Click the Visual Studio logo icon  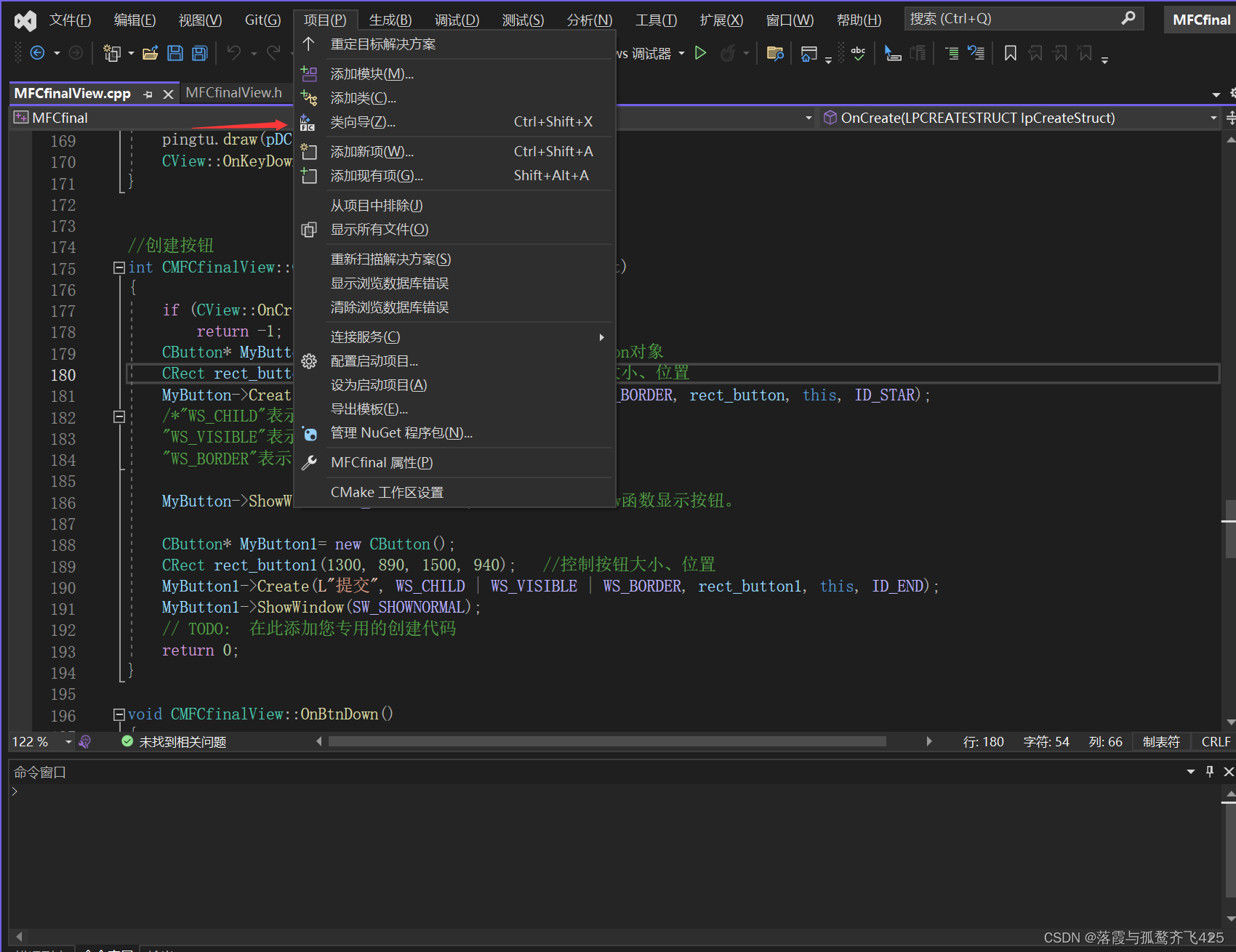[x=25, y=20]
